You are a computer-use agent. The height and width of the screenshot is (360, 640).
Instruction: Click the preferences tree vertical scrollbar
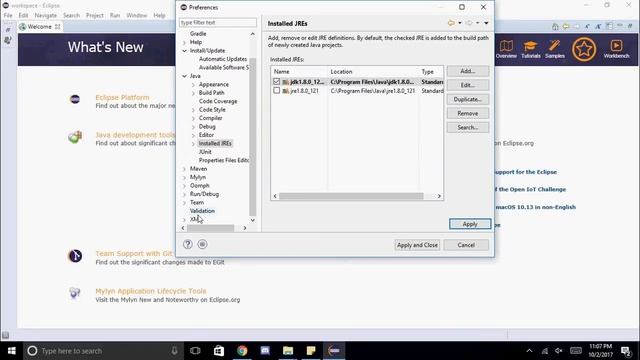point(253,137)
